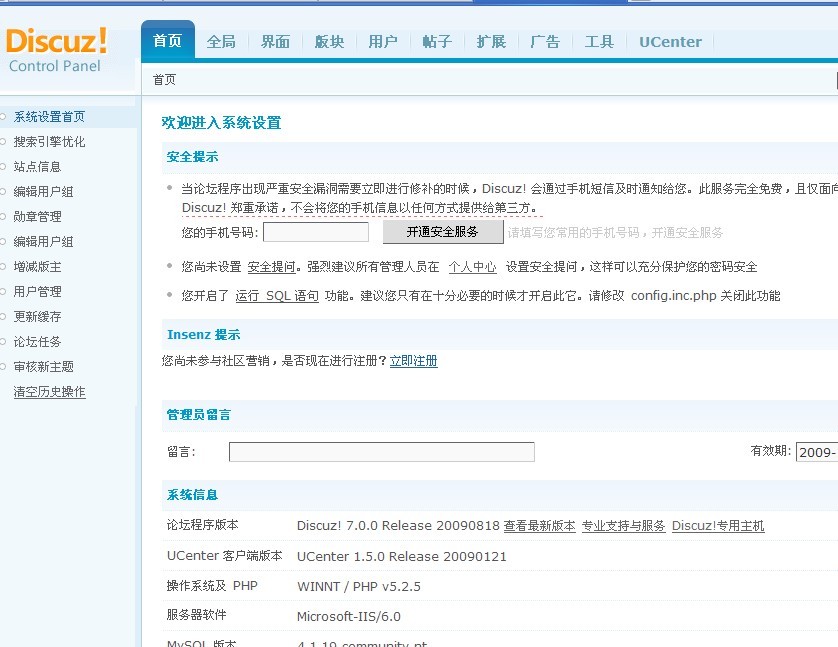
Task: Open 搜索引擎优化 from the sidebar
Action: click(49, 142)
